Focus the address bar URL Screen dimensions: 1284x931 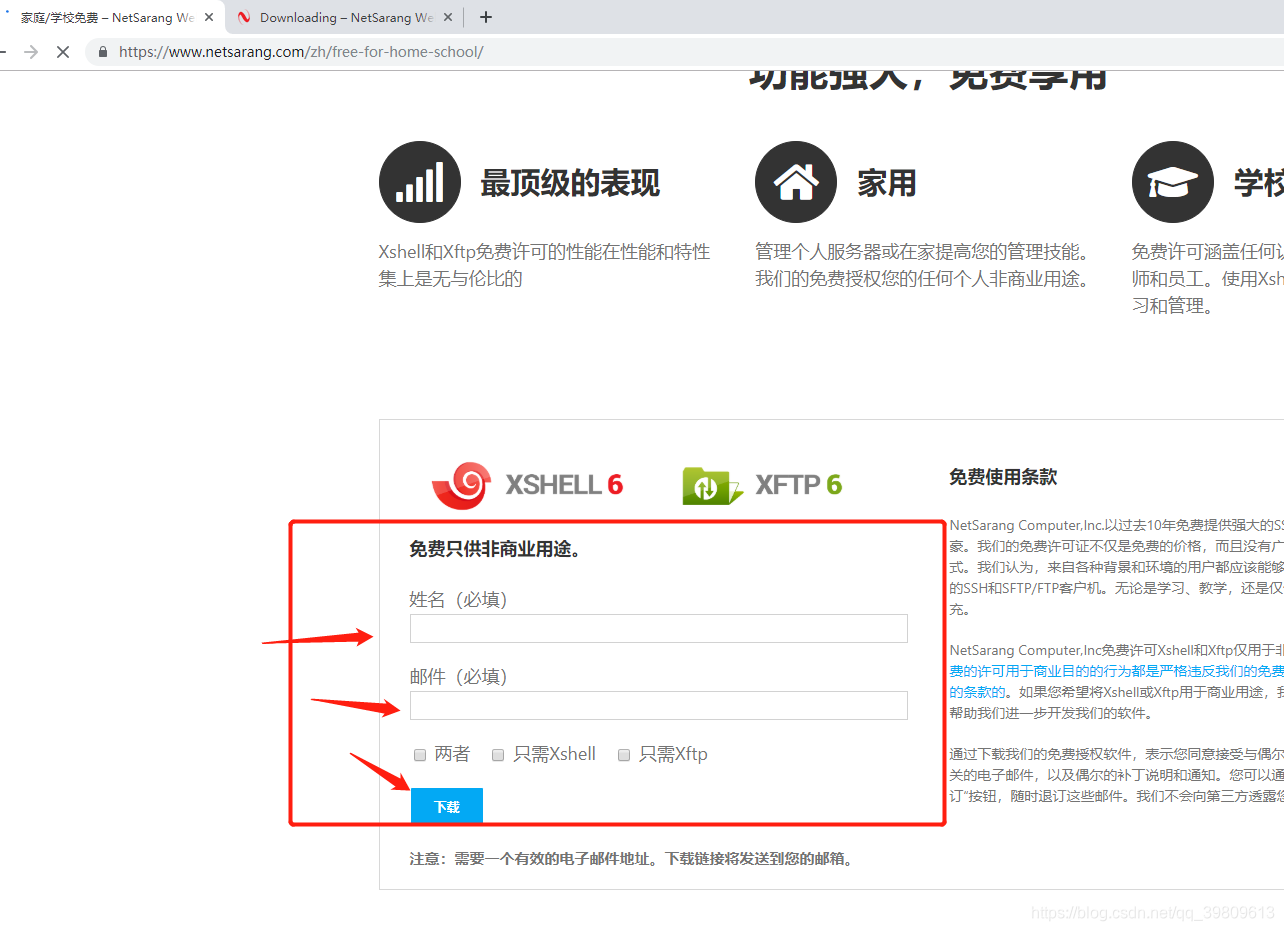coord(301,52)
